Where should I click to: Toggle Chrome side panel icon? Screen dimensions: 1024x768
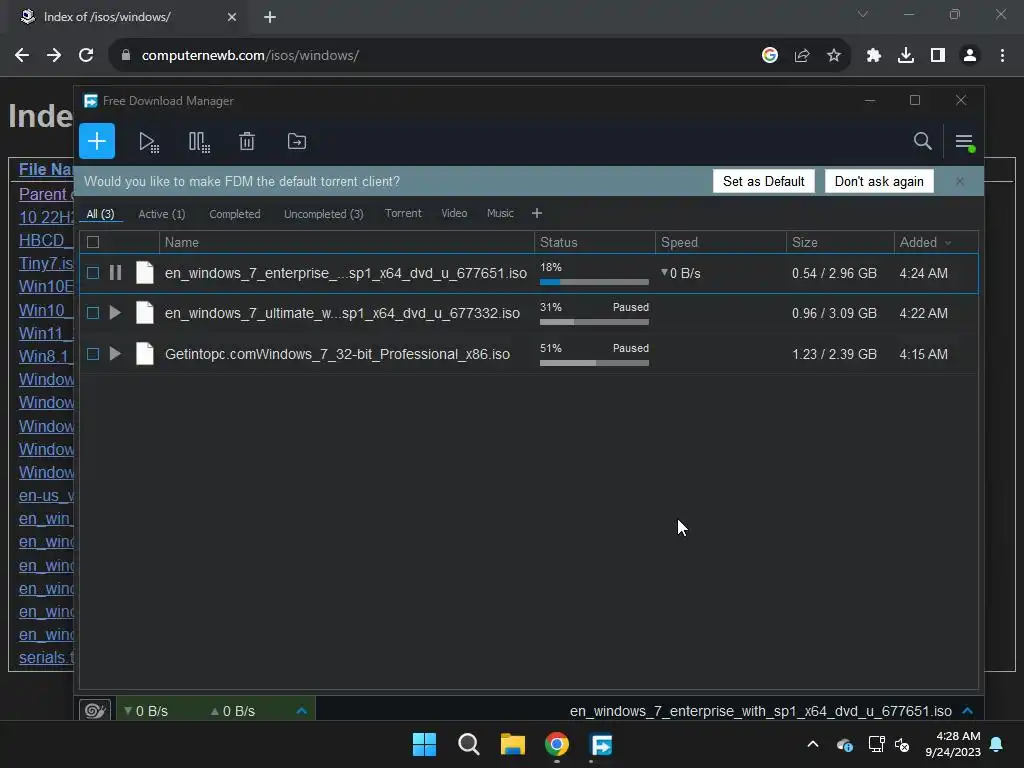[938, 56]
